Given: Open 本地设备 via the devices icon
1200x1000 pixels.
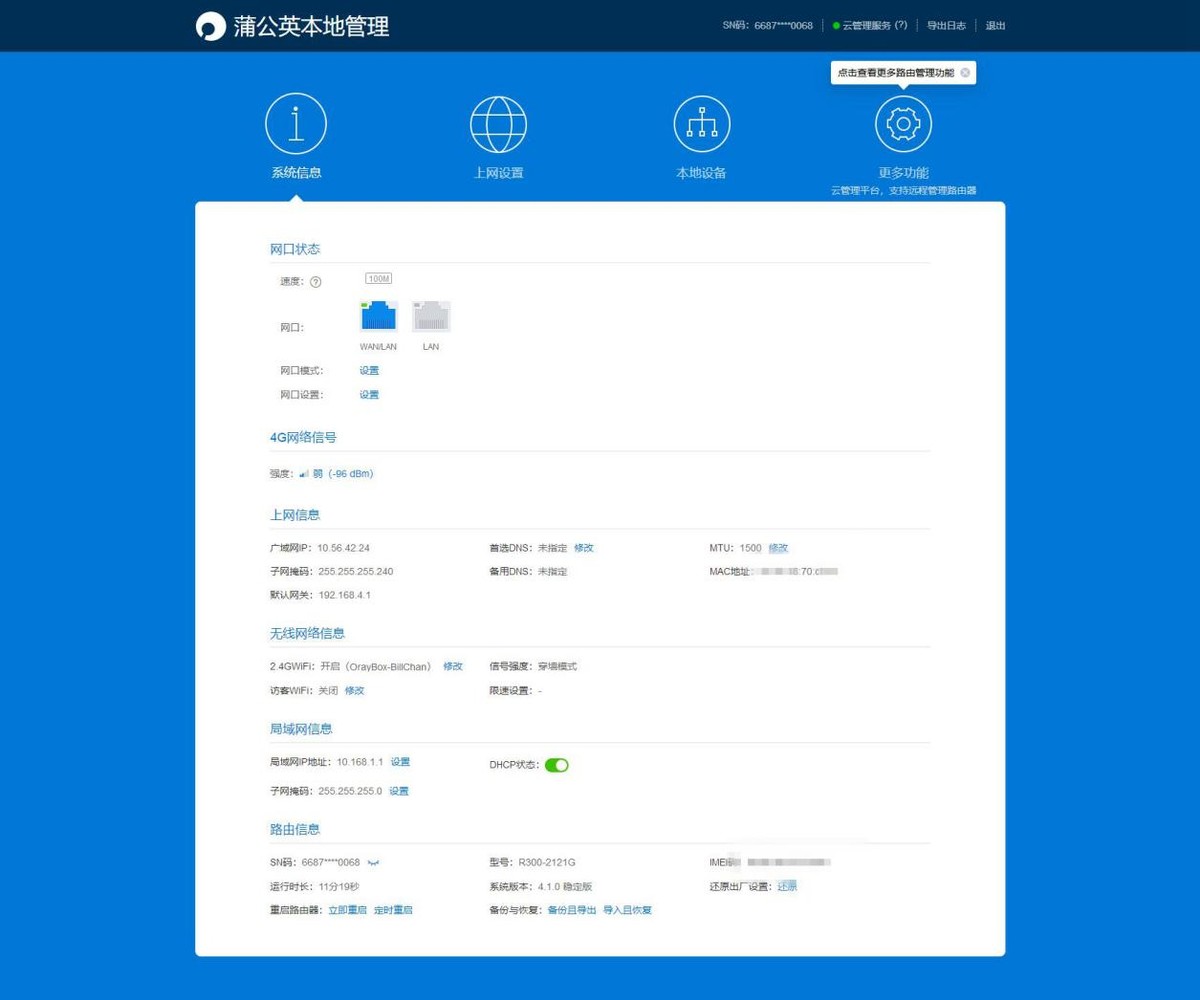Looking at the screenshot, I should click(x=701, y=123).
